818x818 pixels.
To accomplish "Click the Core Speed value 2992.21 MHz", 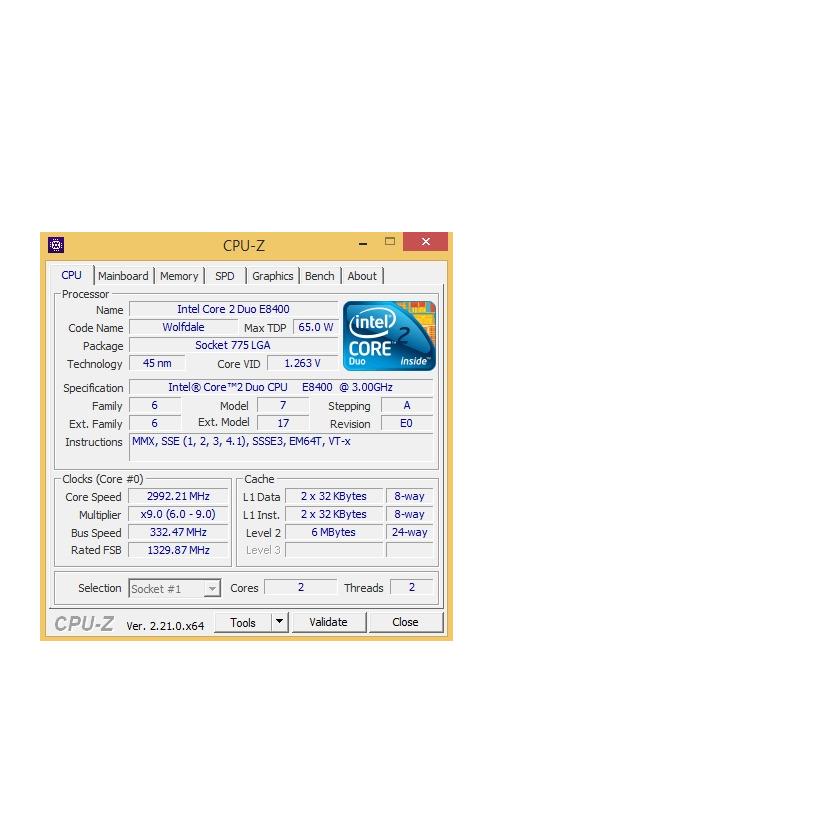I will point(178,496).
